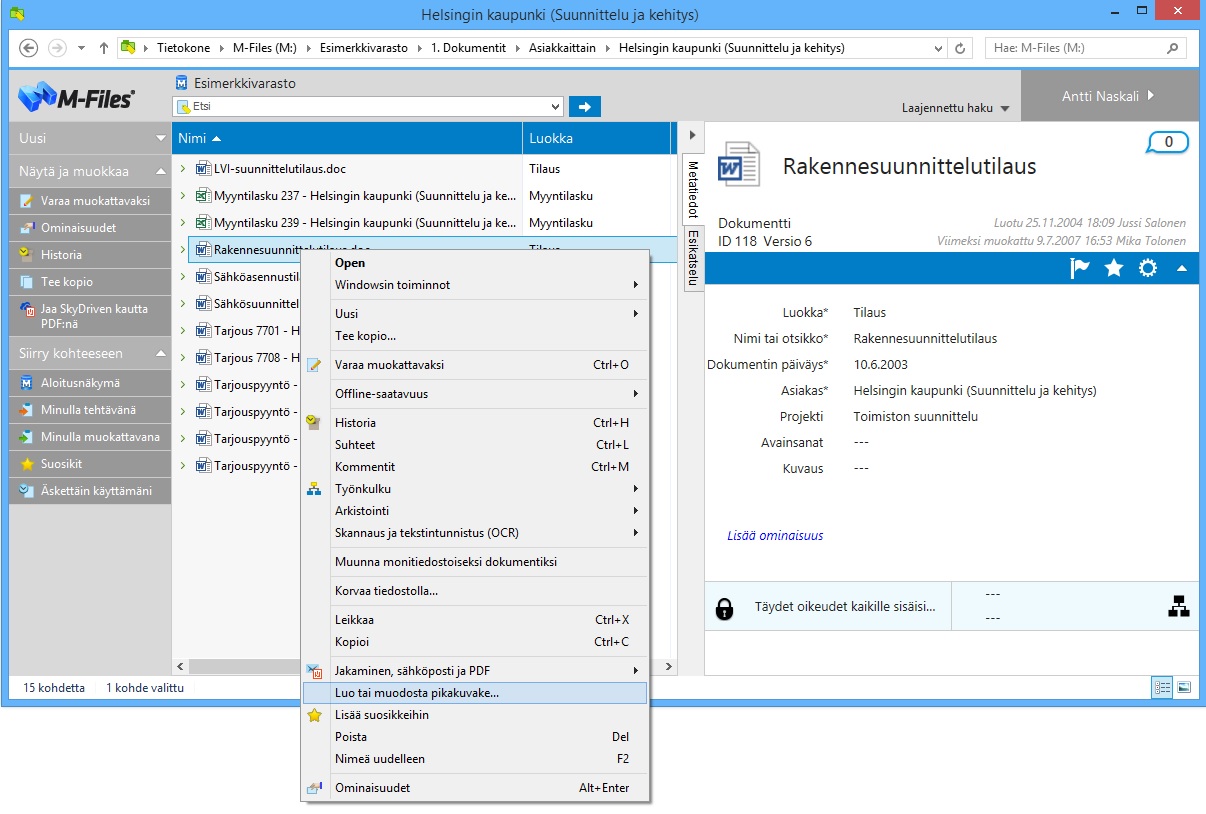Switch to the Esikatselu tab
This screenshot has height=814, width=1206.
691,258
